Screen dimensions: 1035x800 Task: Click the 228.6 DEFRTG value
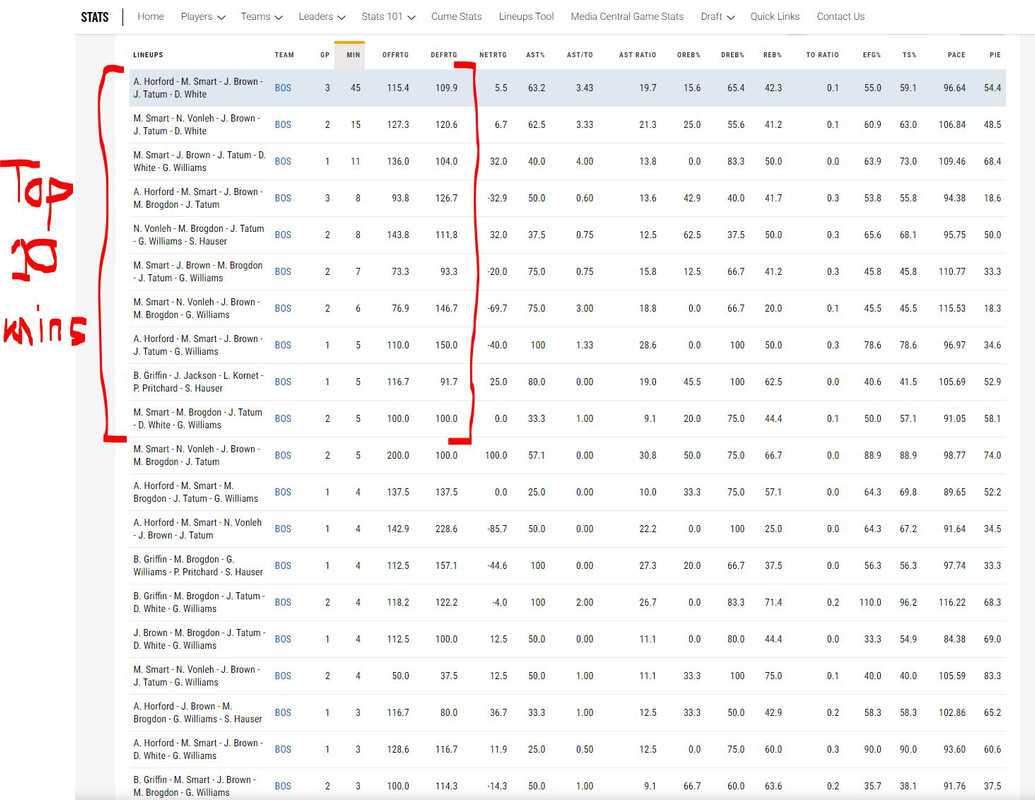(446, 529)
